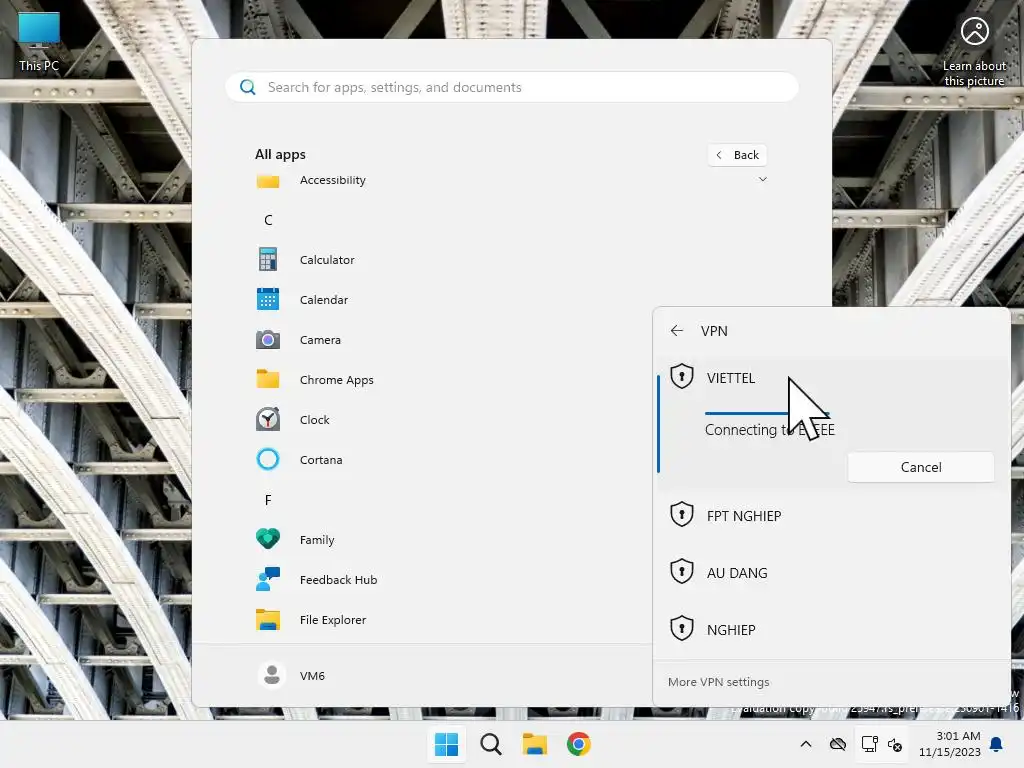Open the clock and date on taskbar
The height and width of the screenshot is (768, 1024).
tap(950, 744)
